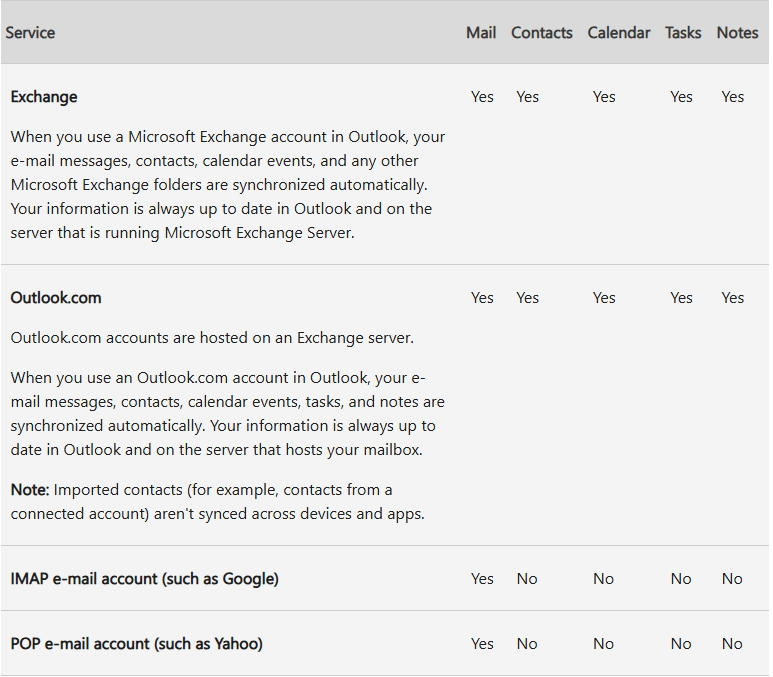
Task: Click the Service column header
Action: [x=30, y=33]
